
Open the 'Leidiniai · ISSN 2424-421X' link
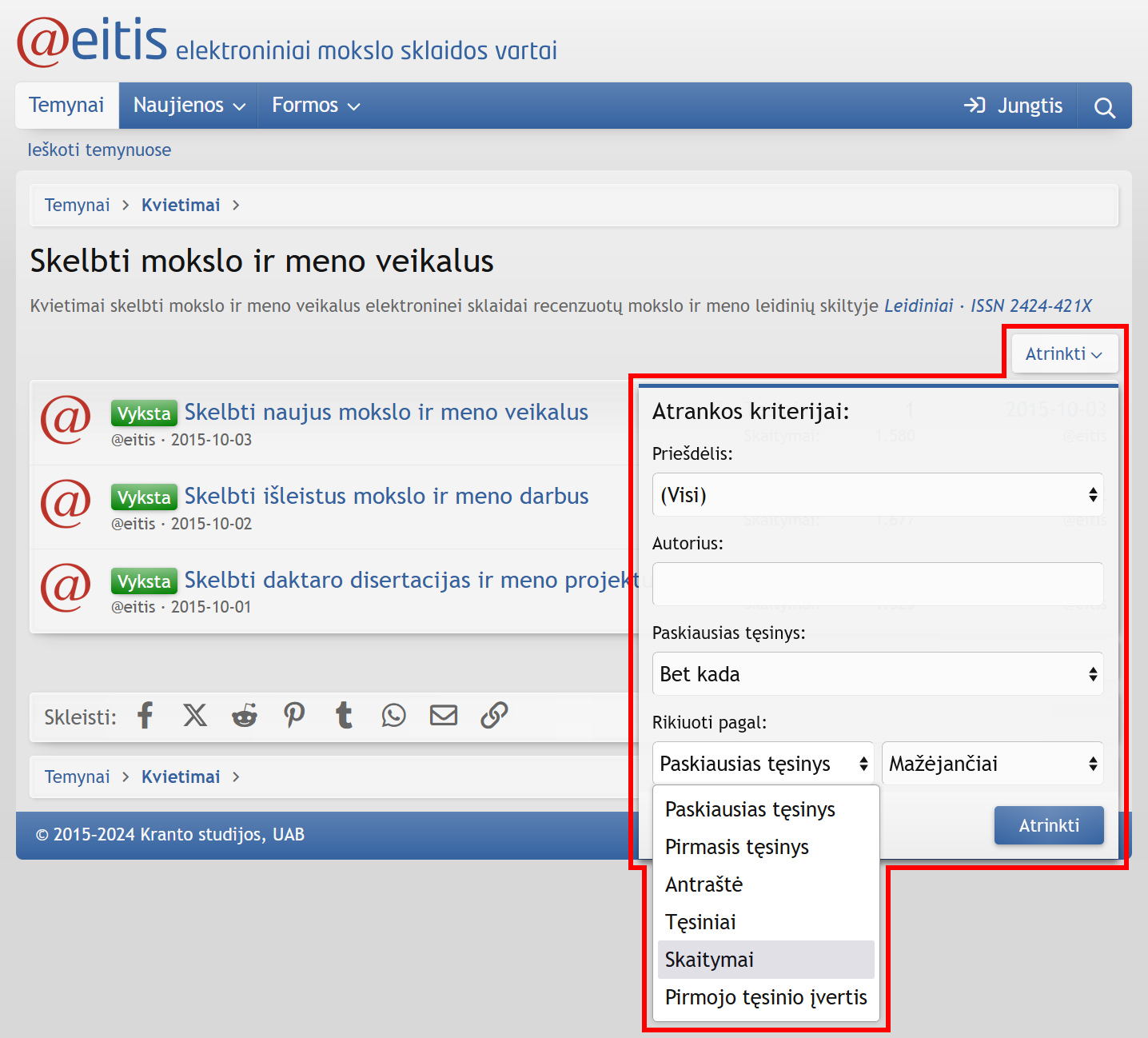[x=987, y=306]
